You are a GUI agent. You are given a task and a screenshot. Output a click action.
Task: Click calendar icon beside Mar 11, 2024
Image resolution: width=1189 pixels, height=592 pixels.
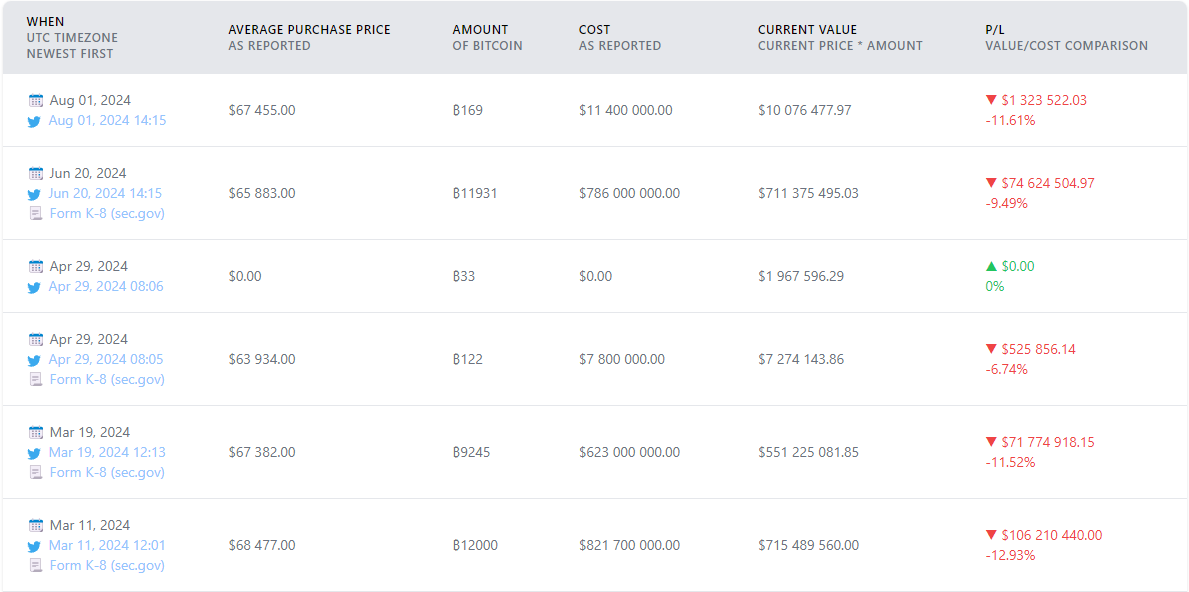click(x=36, y=525)
